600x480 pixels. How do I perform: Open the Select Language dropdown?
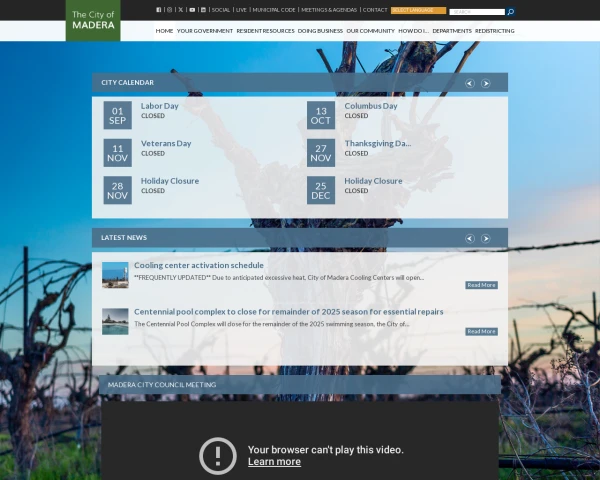point(418,10)
